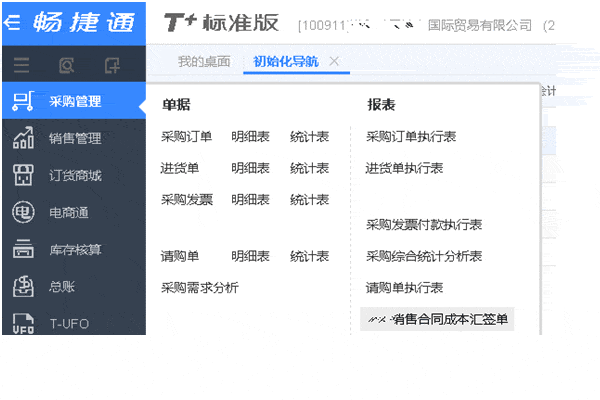Click the money ledger icon for 总账

coord(23,286)
